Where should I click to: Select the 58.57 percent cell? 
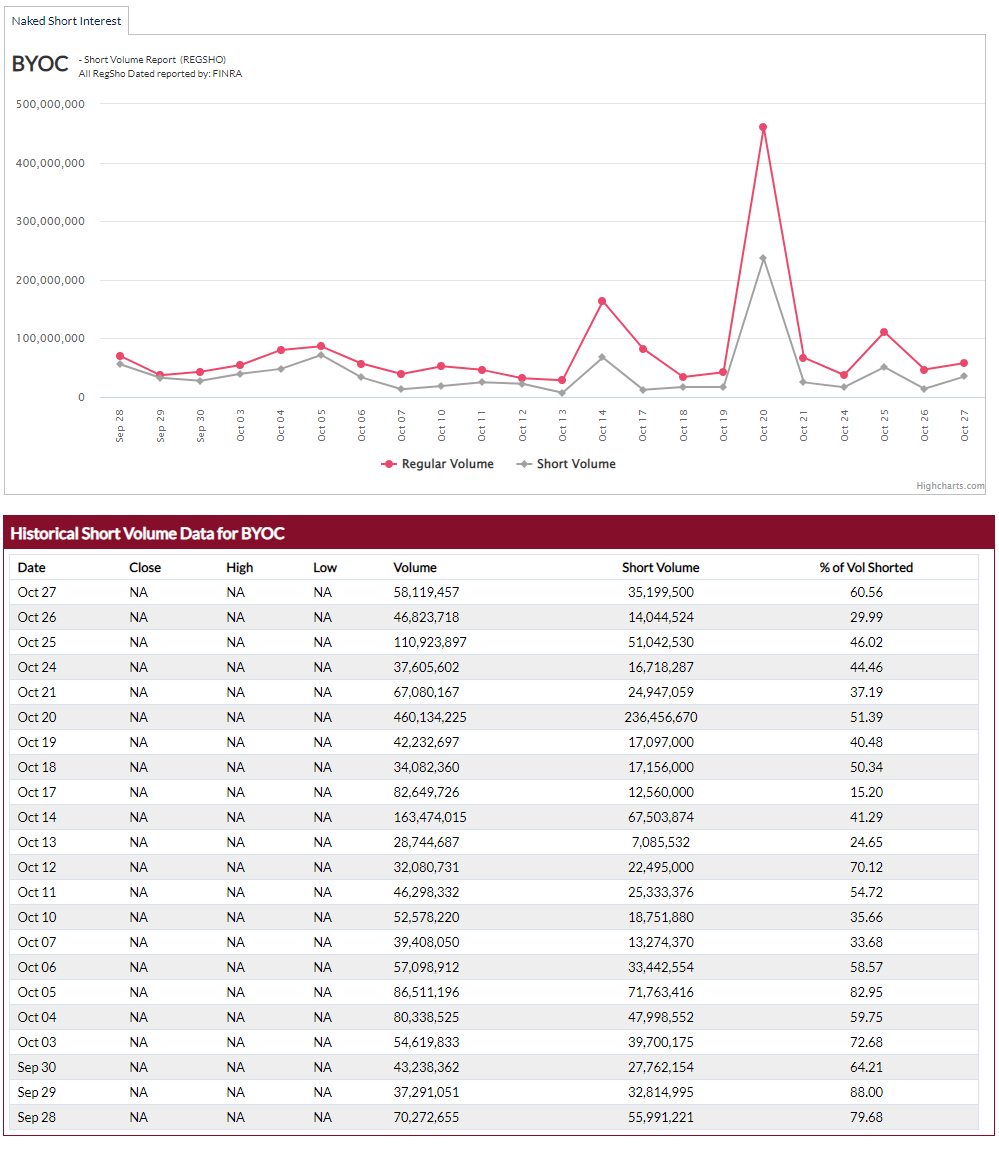[x=866, y=967]
